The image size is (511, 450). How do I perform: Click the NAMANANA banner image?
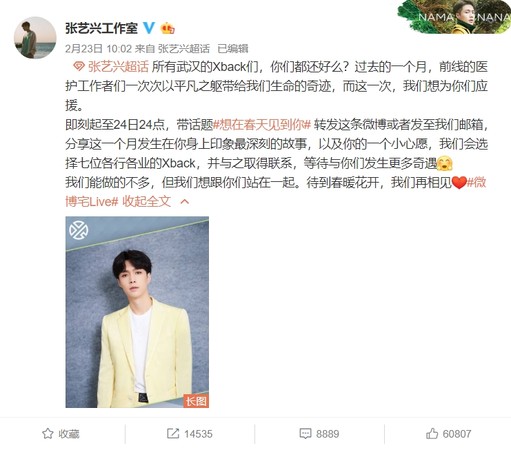[454, 17]
